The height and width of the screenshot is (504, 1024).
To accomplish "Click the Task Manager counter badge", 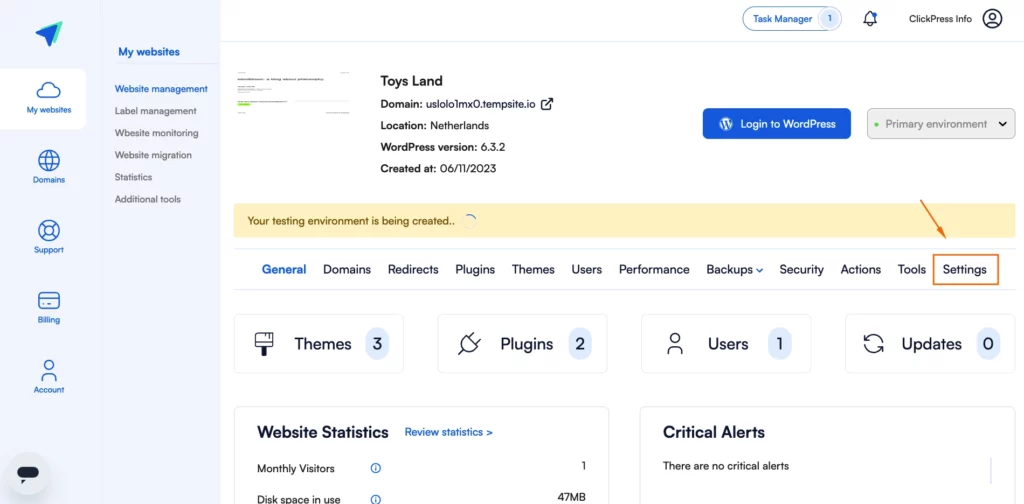I will click(x=830, y=19).
